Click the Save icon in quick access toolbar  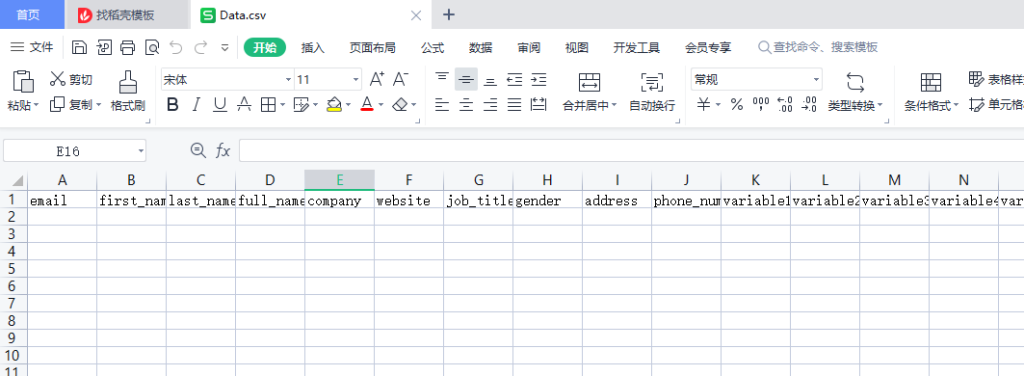click(79, 47)
